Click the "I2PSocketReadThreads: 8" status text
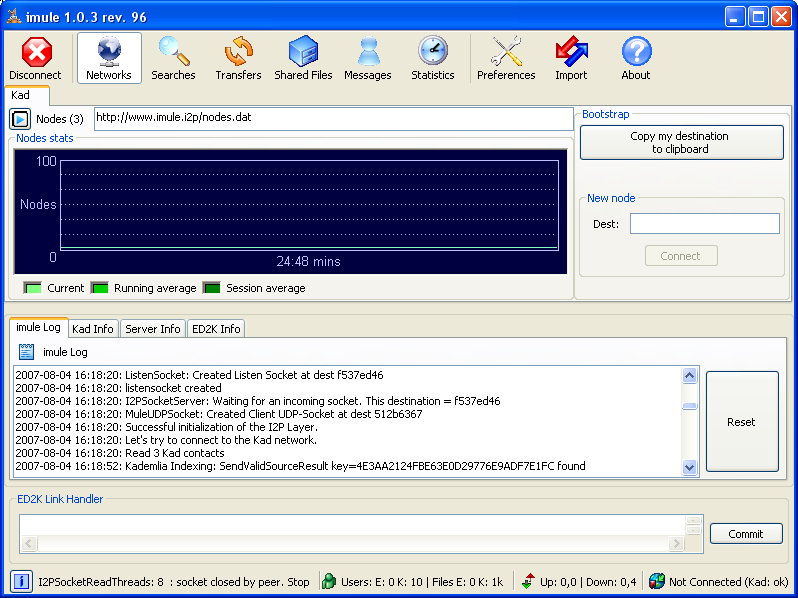The width and height of the screenshot is (798, 598). pos(101,582)
